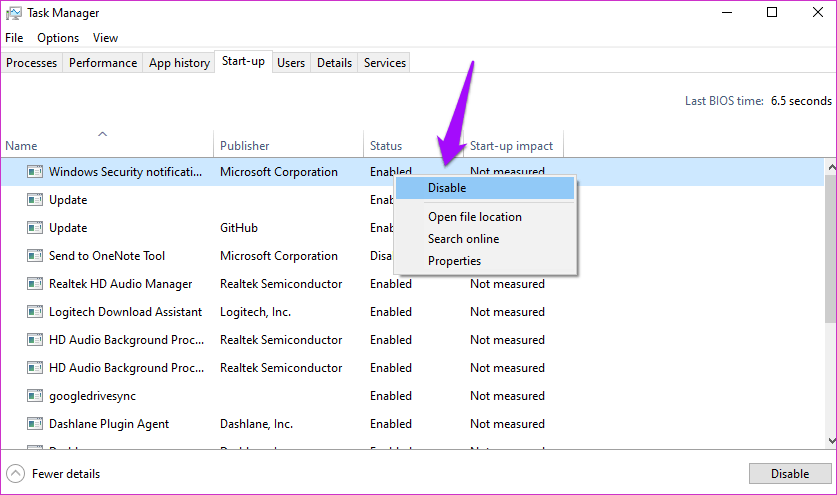Maximize the Task Manager window
The height and width of the screenshot is (495, 837).
[x=772, y=12]
